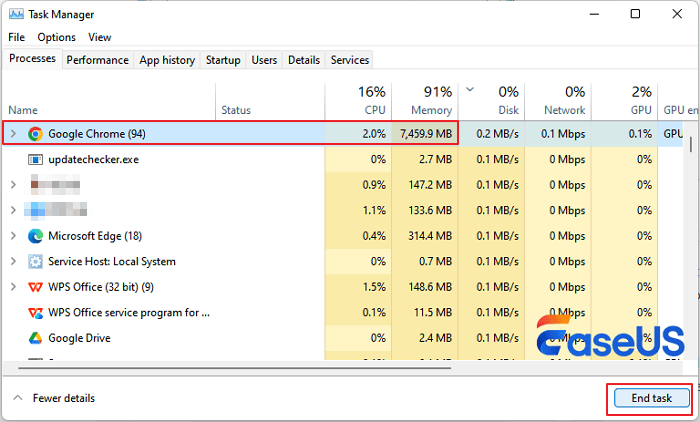Click the WPS Office service program icon

coord(35,313)
